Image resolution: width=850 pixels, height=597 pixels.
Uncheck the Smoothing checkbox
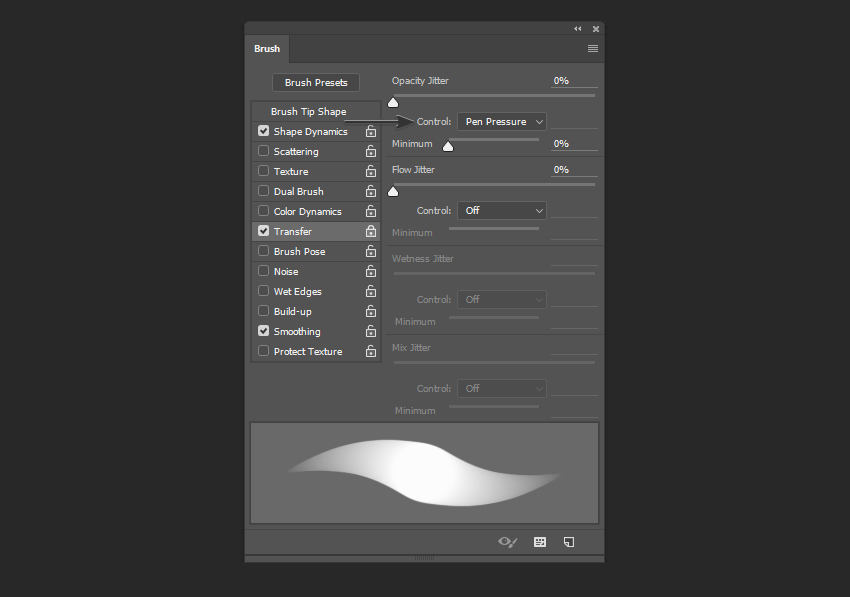tap(263, 331)
